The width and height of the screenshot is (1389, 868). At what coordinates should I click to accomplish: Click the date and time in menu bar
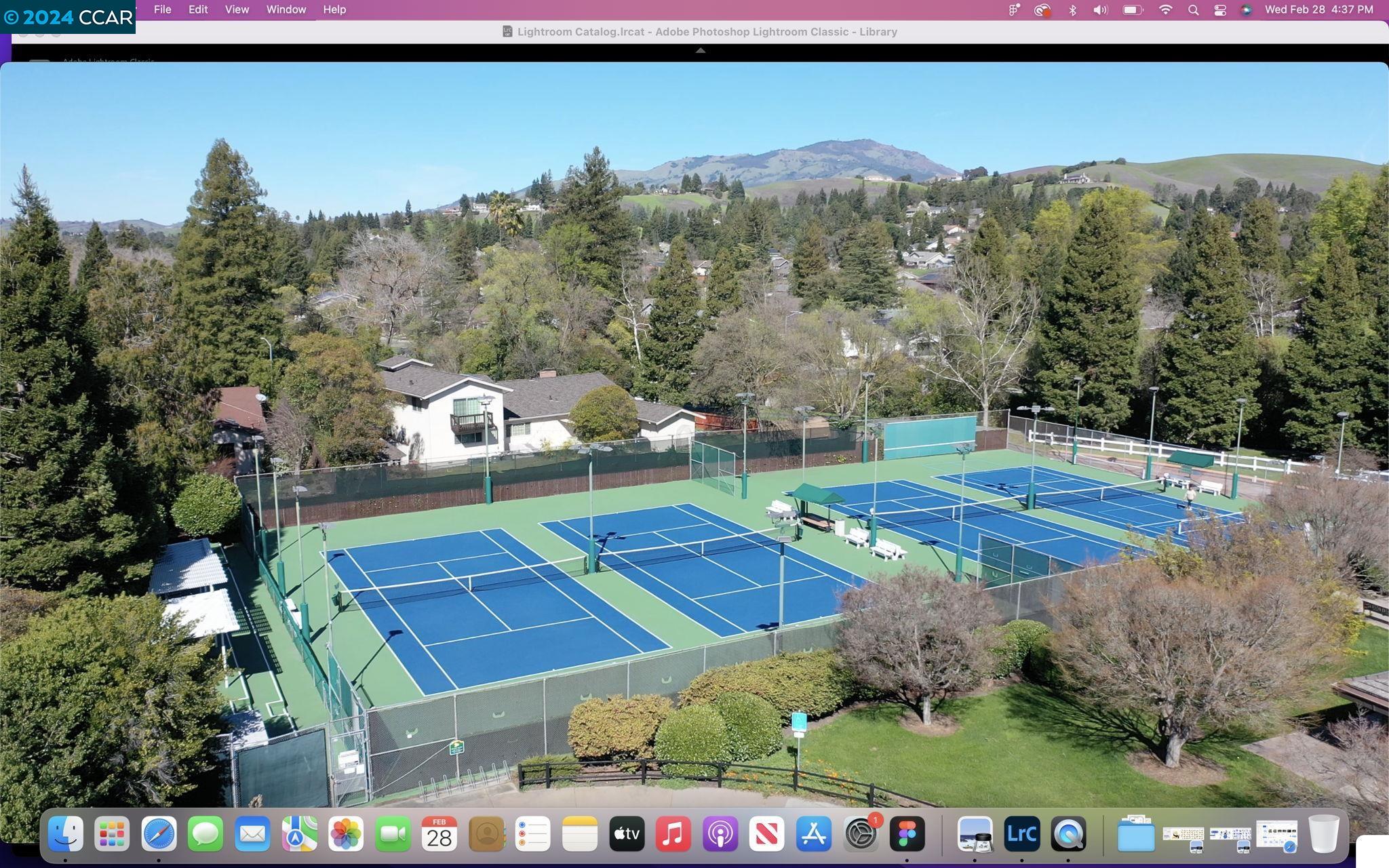point(1318,9)
